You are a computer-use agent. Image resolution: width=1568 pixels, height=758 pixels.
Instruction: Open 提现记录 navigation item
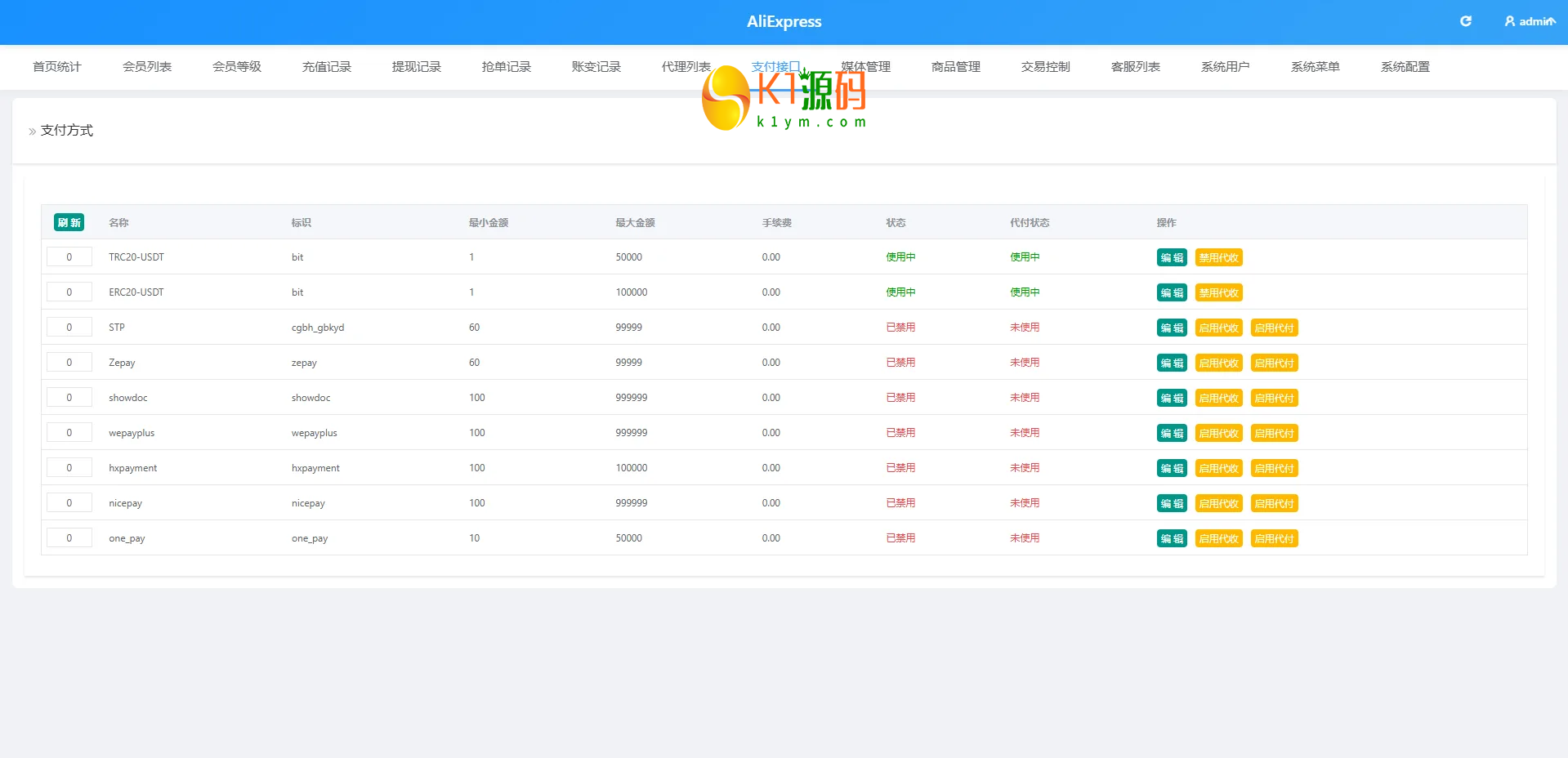[417, 67]
